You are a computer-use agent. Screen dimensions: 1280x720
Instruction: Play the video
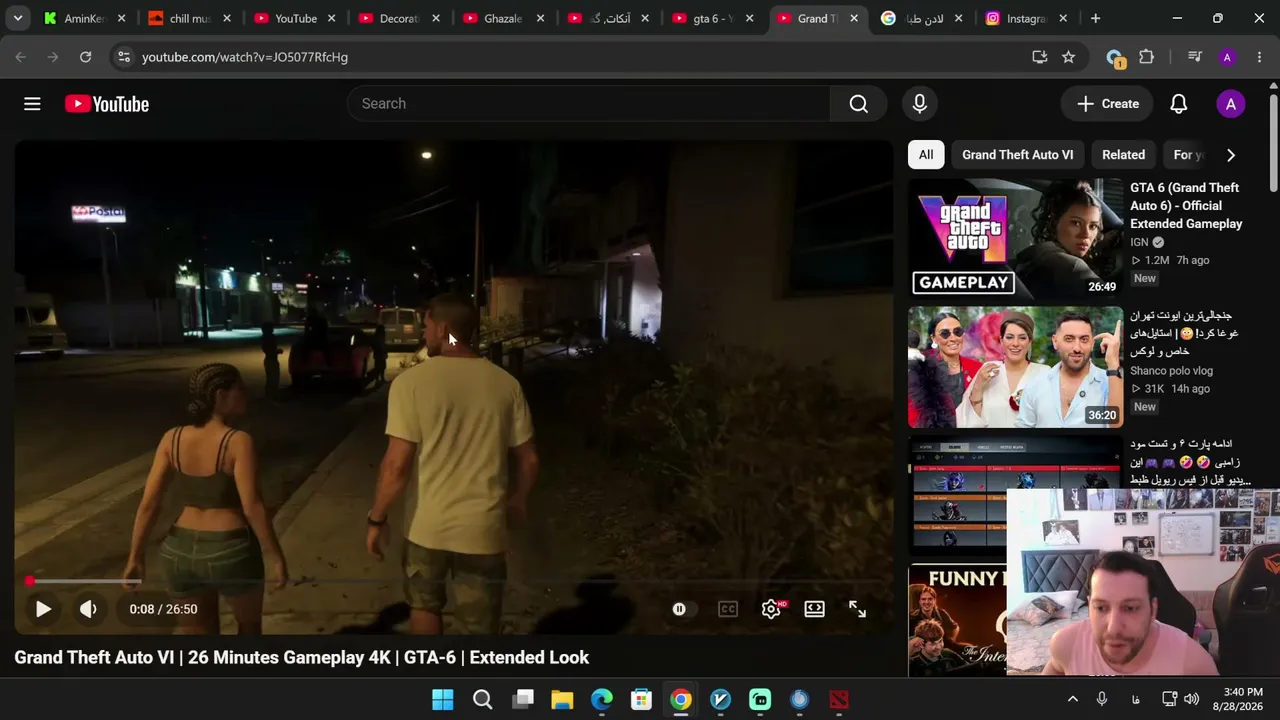pos(43,609)
